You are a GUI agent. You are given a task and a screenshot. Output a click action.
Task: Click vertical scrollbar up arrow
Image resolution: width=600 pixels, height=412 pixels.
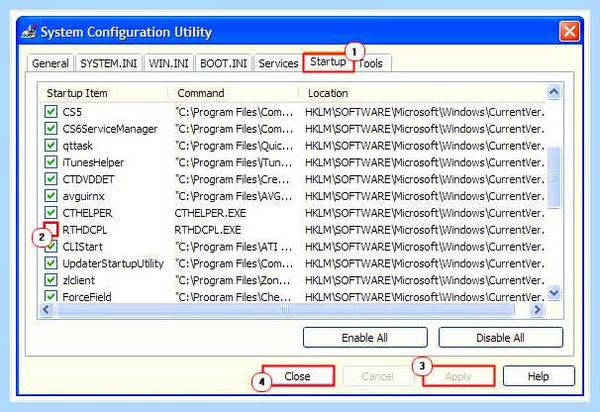[x=554, y=92]
